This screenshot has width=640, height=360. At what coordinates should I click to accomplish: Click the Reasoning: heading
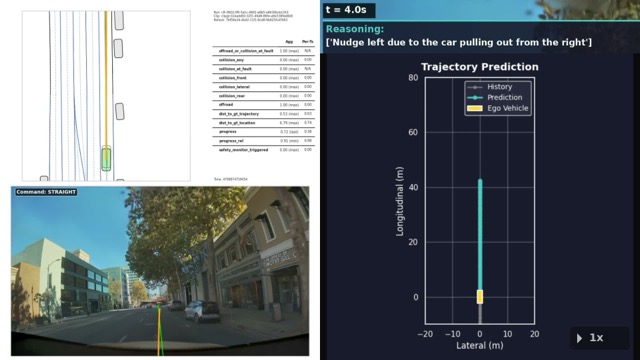click(x=355, y=29)
